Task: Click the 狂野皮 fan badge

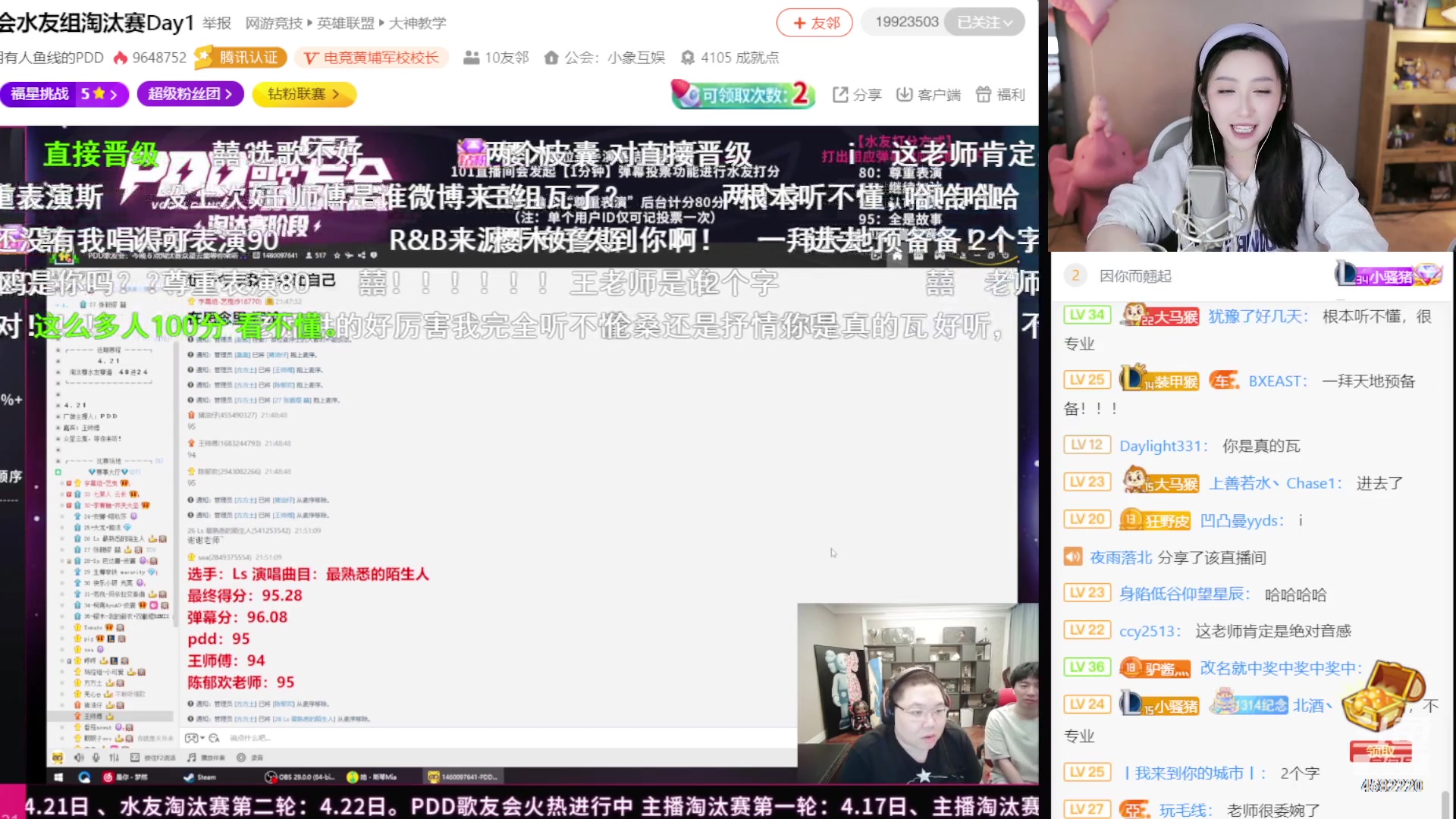Action: tap(1155, 520)
